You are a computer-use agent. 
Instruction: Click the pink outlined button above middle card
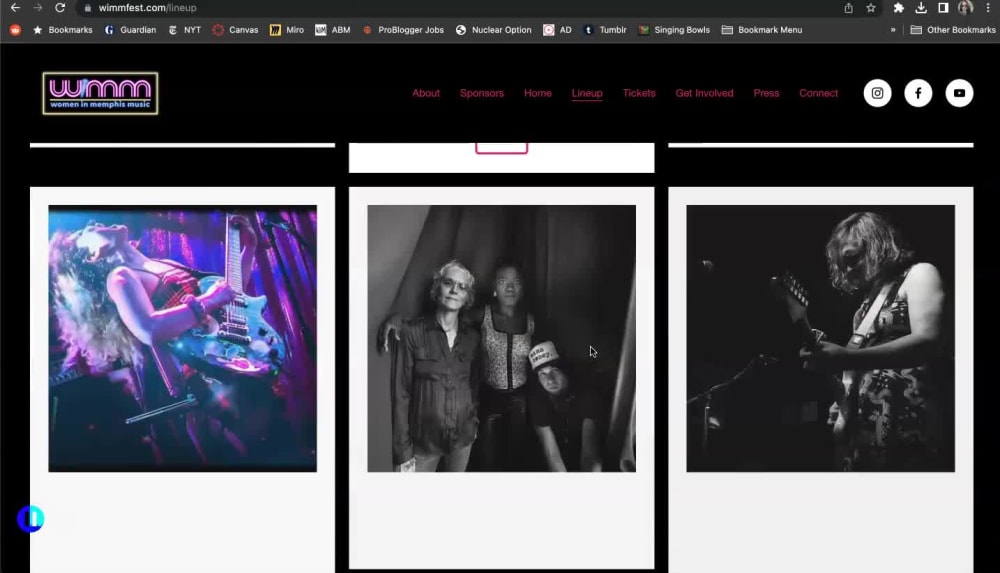[501, 148]
